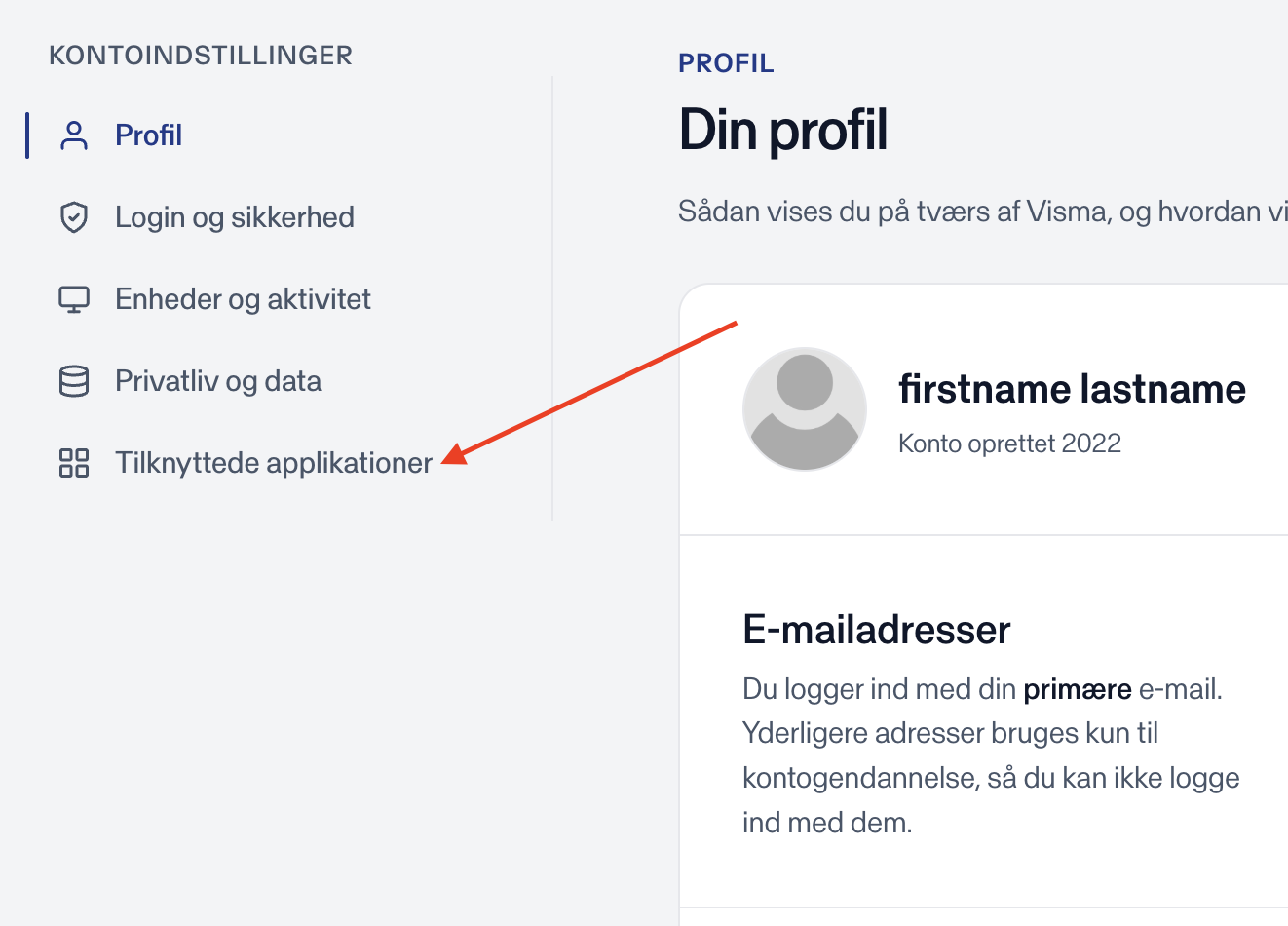The height and width of the screenshot is (926, 1288).
Task: Select Privatliv og data in sidebar
Action: click(218, 381)
